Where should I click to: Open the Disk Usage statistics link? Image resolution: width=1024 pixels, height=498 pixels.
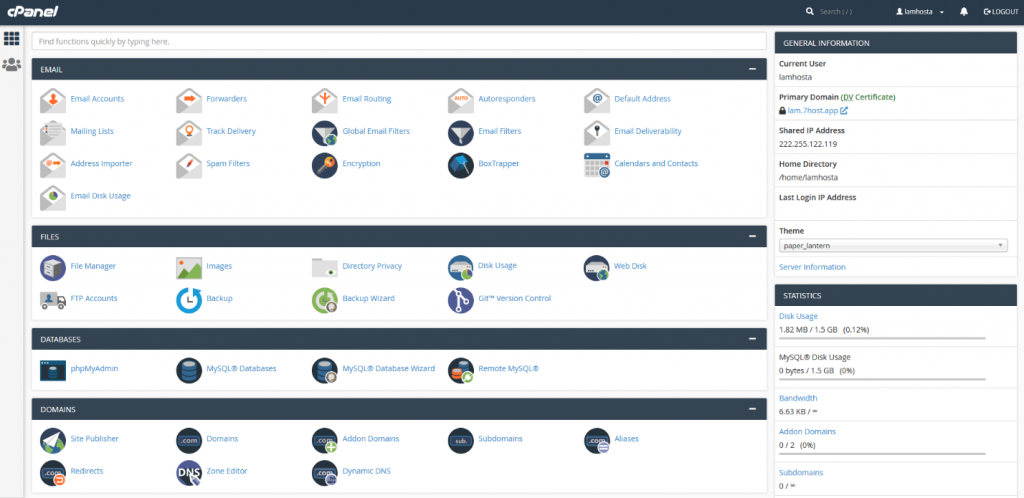point(798,316)
